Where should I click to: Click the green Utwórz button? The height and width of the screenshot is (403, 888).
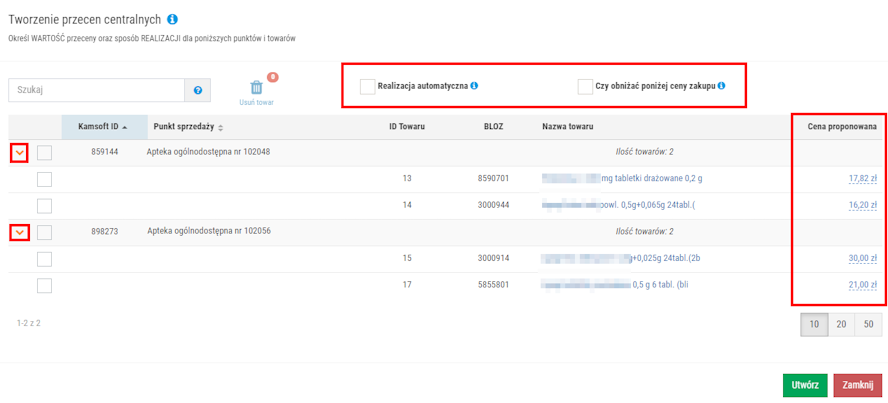pyautogui.click(x=804, y=385)
